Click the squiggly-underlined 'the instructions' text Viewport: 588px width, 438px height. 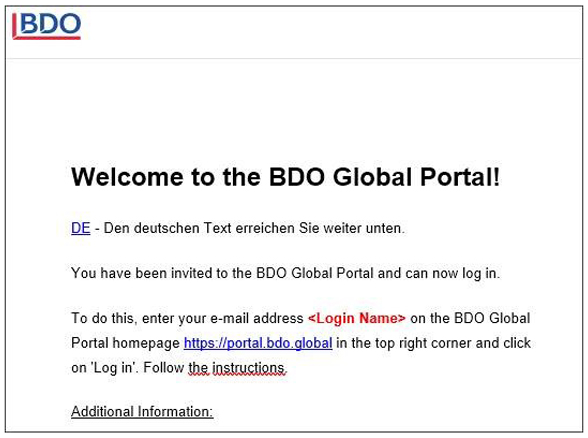pos(238,368)
